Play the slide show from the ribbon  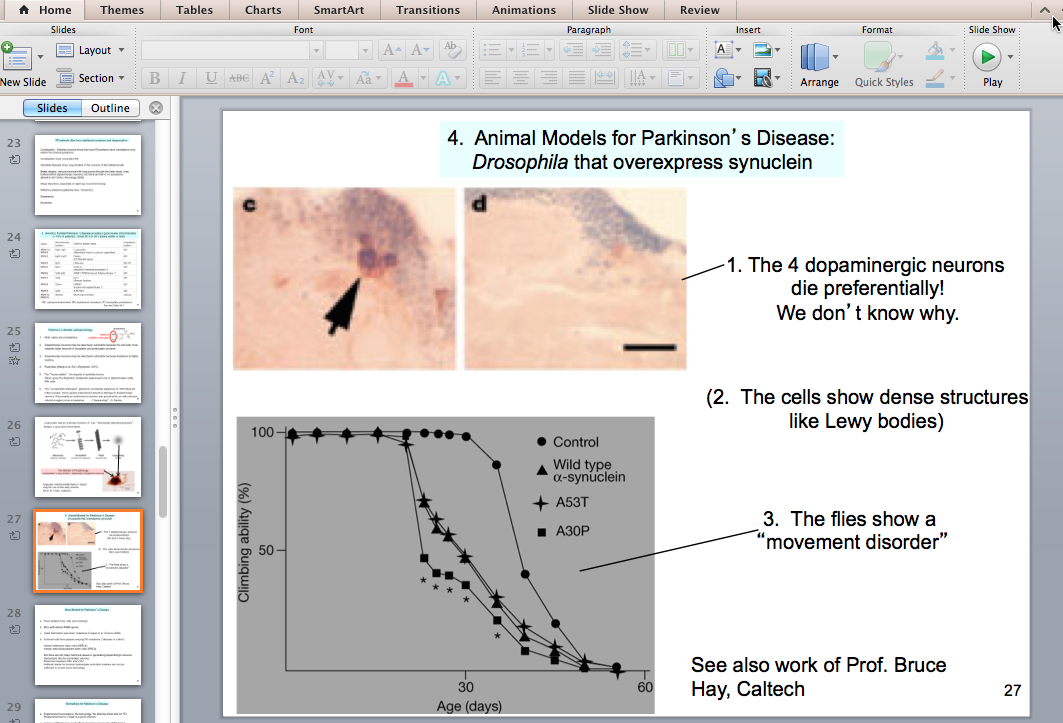coord(987,57)
